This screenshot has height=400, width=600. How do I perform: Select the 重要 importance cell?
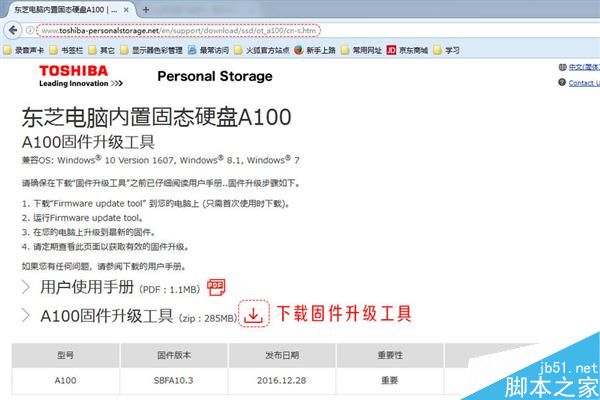390,381
